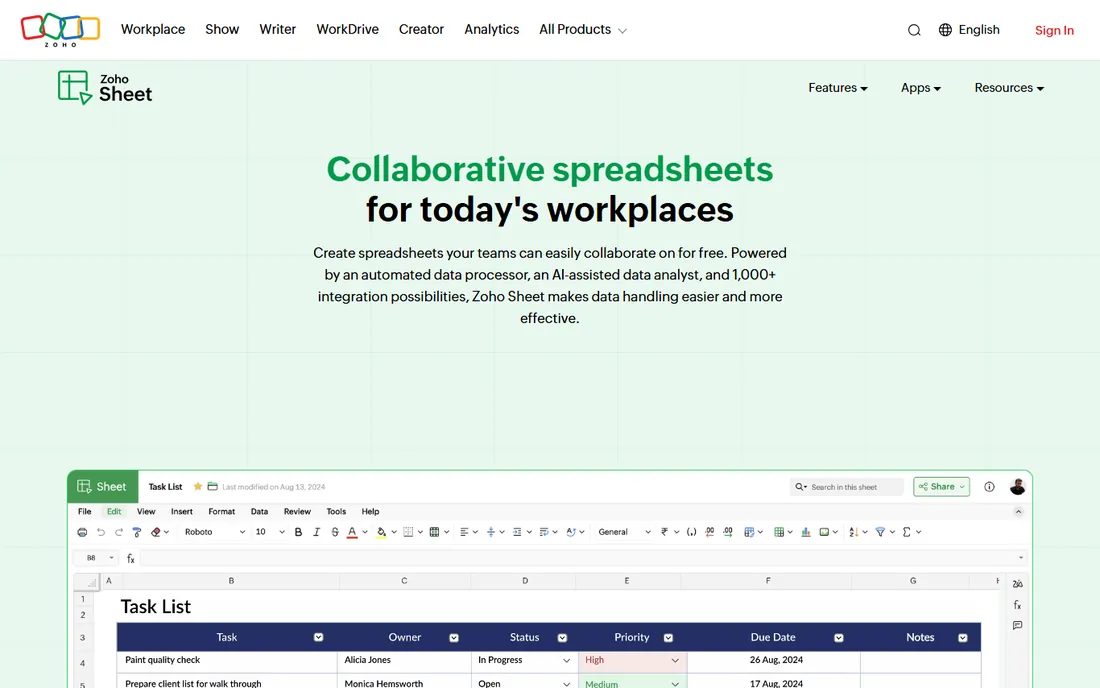Click the vertical align icon
Viewport: 1100px width, 688px height.
click(491, 532)
